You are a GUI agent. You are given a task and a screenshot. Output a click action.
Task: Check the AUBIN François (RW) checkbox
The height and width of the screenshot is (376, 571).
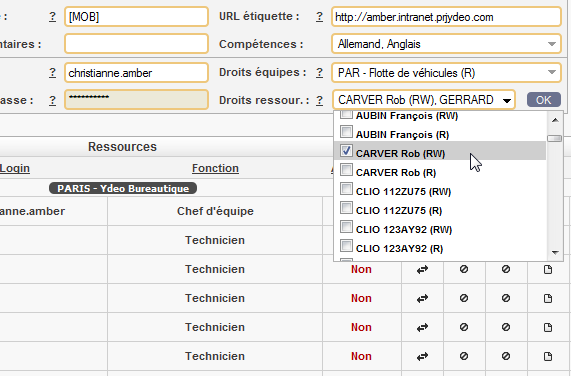[x=346, y=115]
